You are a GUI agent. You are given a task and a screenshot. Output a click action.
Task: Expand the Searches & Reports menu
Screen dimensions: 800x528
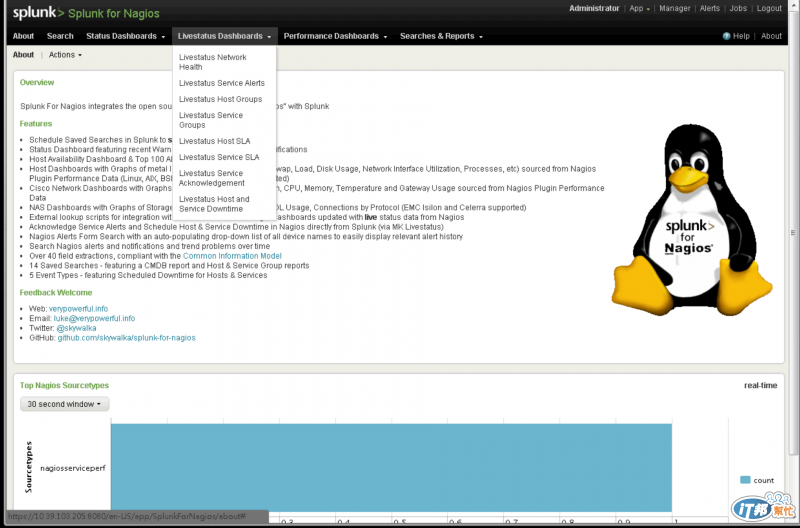pos(441,36)
